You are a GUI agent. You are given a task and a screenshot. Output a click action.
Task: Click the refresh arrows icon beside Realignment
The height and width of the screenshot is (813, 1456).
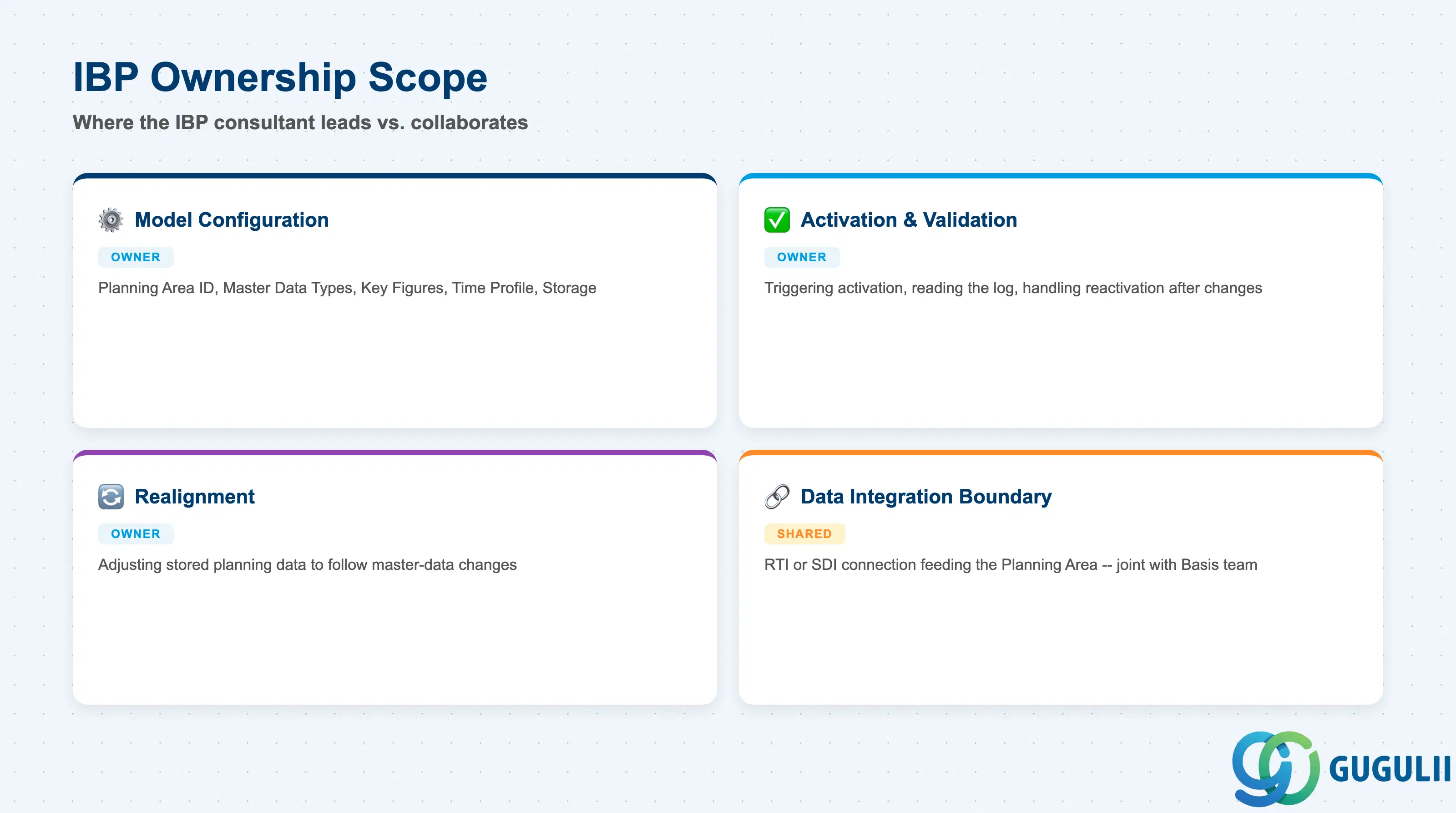coord(111,497)
